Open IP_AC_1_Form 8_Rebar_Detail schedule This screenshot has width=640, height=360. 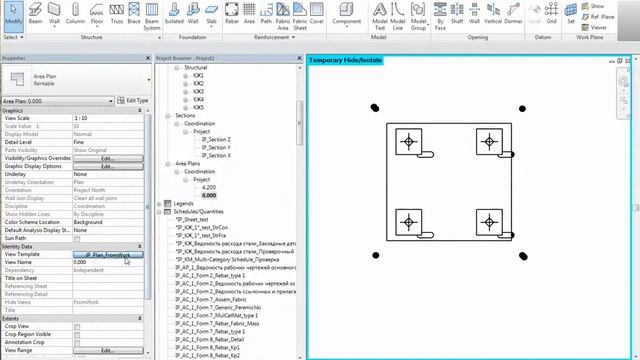209,340
